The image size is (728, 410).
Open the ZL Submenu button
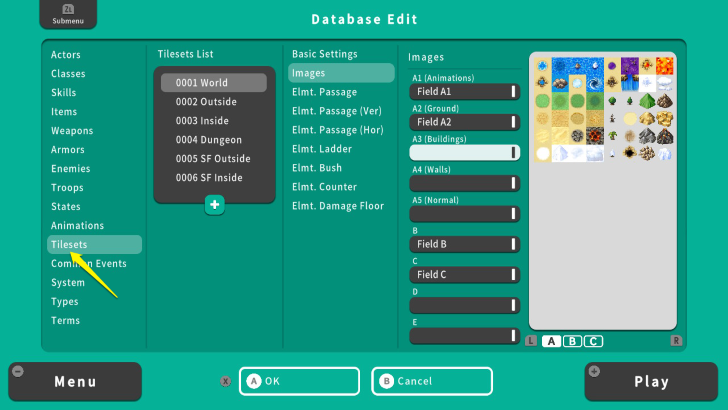click(68, 14)
